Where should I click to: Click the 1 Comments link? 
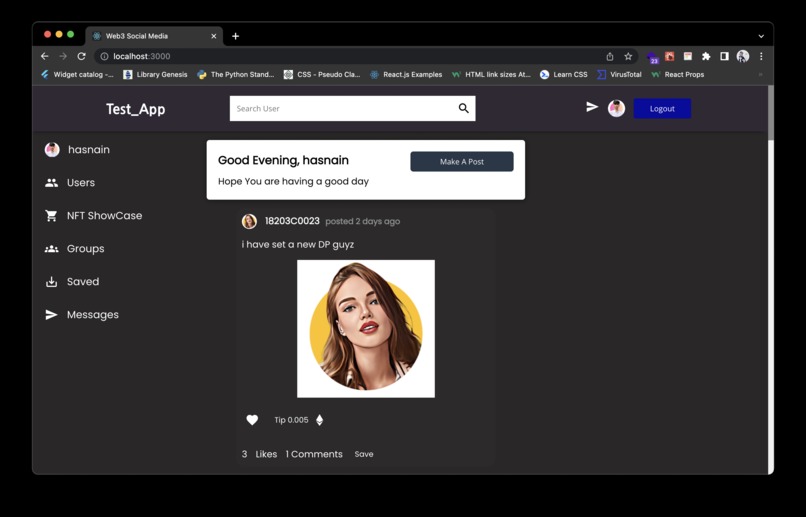(314, 454)
